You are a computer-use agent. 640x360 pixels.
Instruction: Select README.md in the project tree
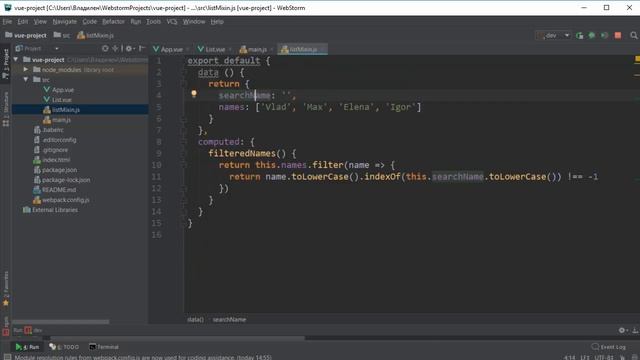coord(59,190)
